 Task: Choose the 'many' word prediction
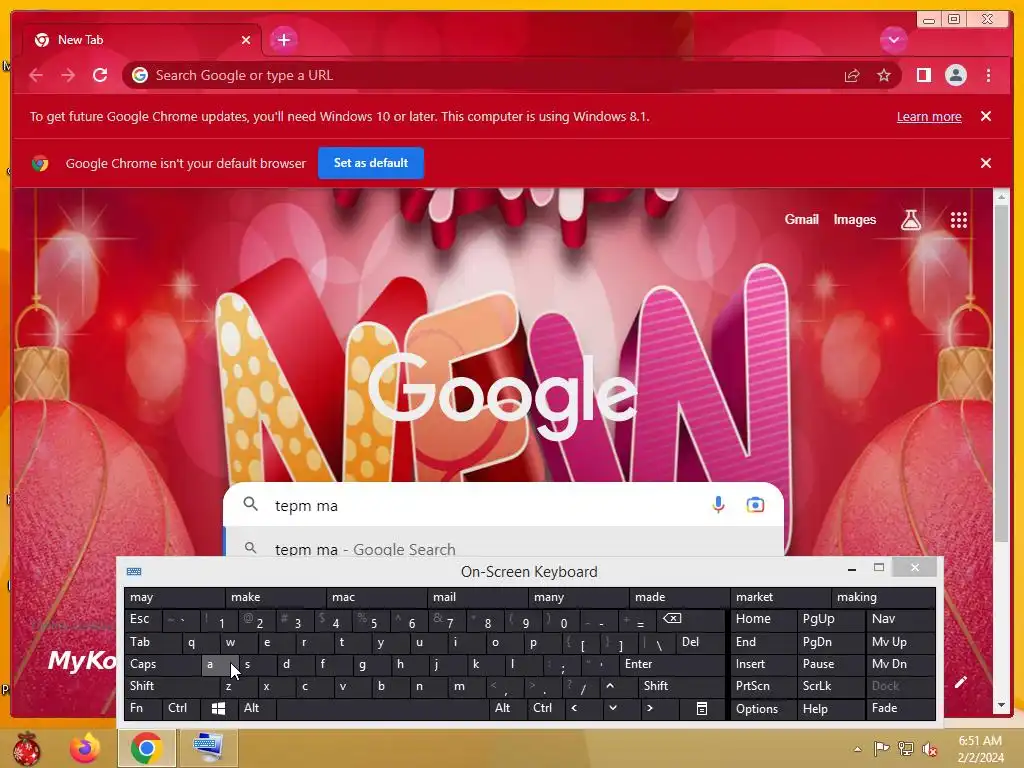[578, 597]
